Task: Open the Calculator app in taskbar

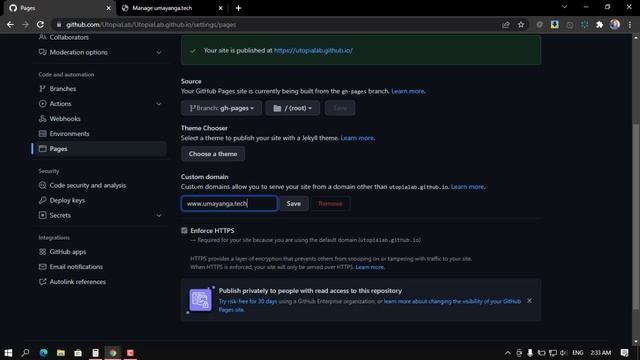Action: coord(95,353)
